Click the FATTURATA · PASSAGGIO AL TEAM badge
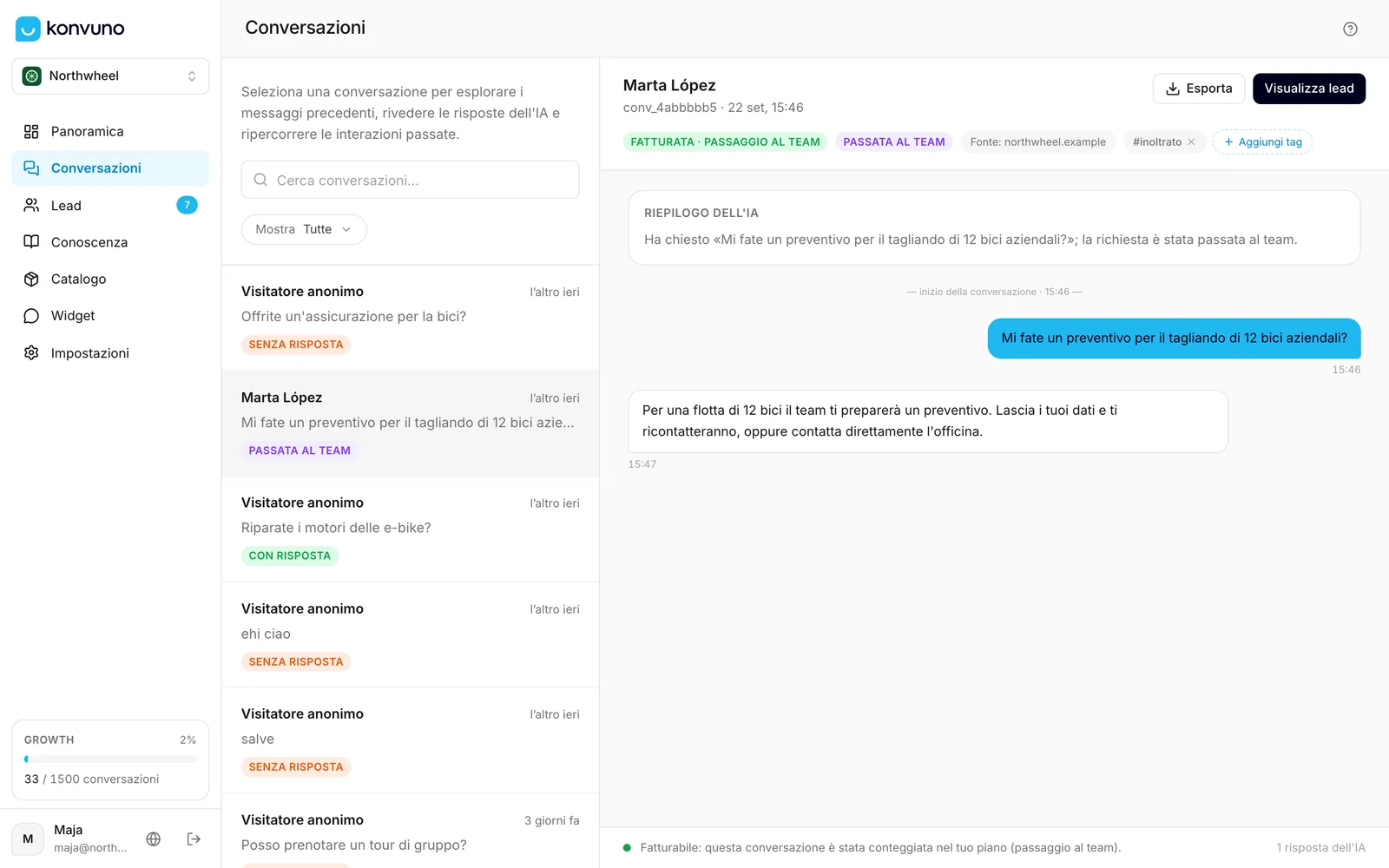 tap(725, 142)
